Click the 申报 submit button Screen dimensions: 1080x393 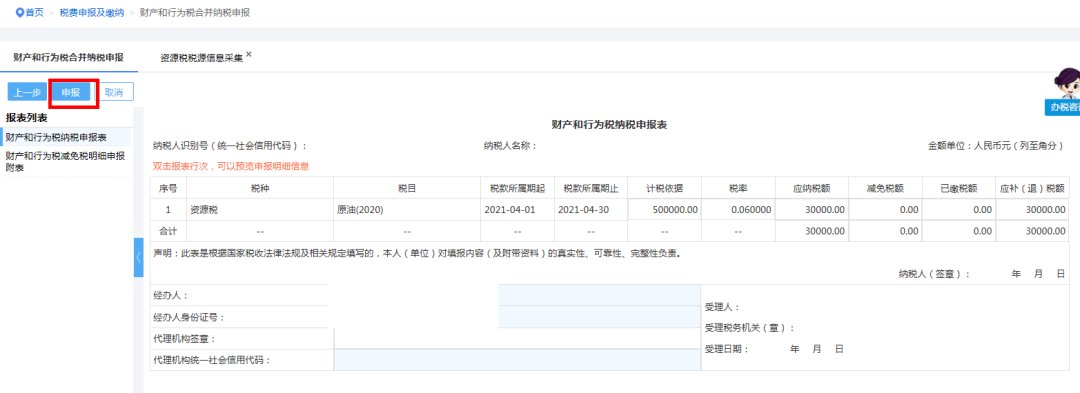click(70, 92)
